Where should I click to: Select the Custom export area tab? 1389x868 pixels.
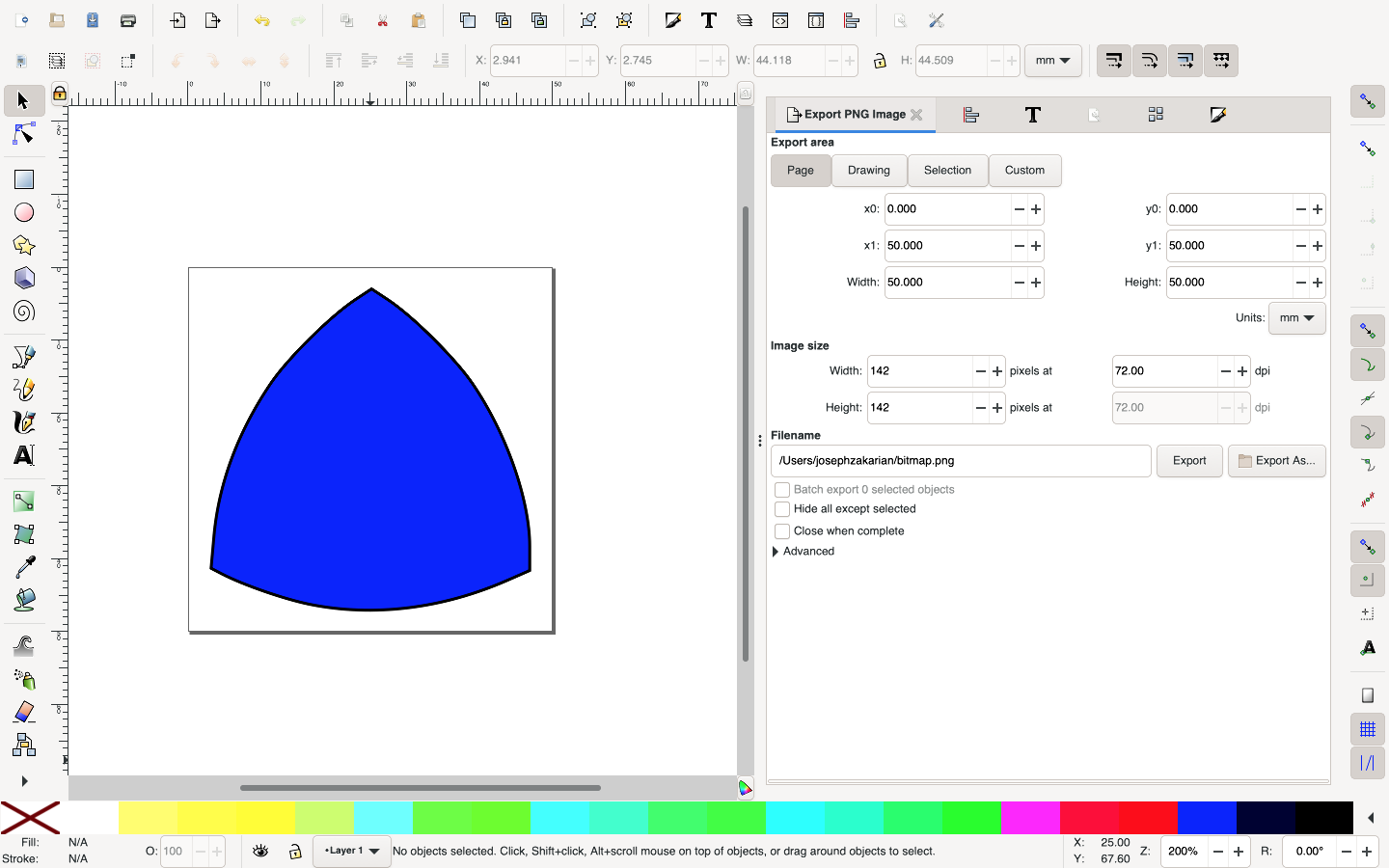point(1024,171)
